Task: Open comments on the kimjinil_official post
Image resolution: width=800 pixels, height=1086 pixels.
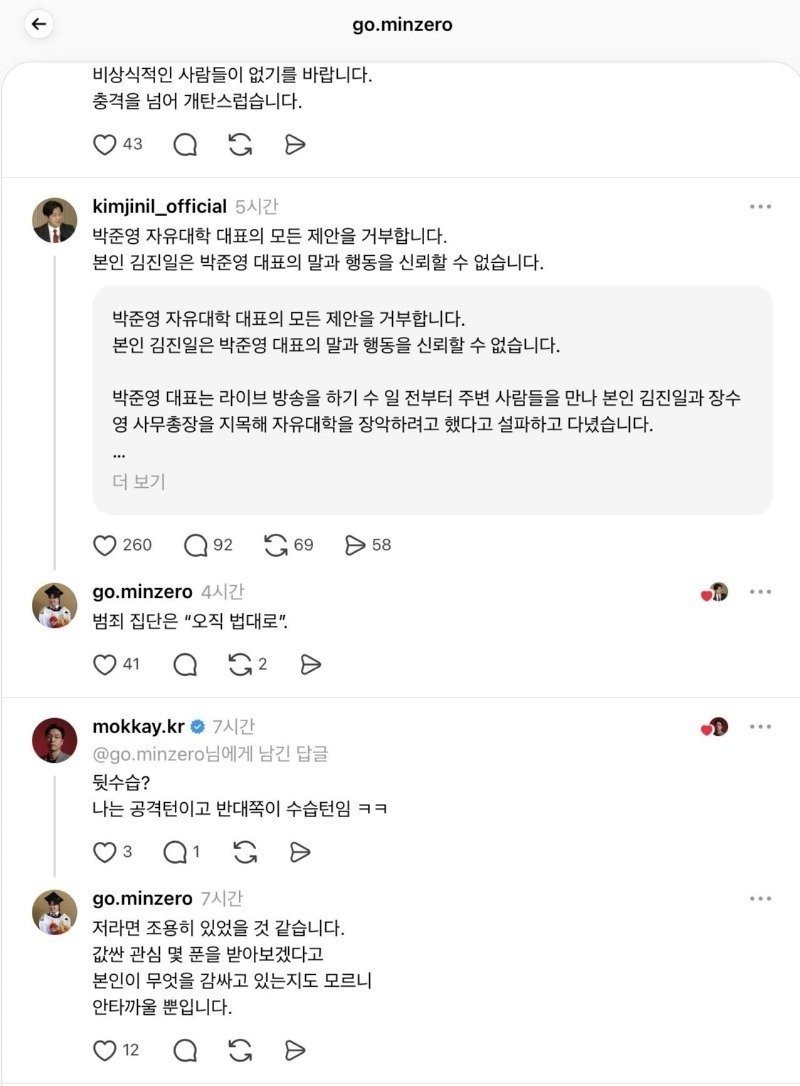Action: click(x=196, y=545)
